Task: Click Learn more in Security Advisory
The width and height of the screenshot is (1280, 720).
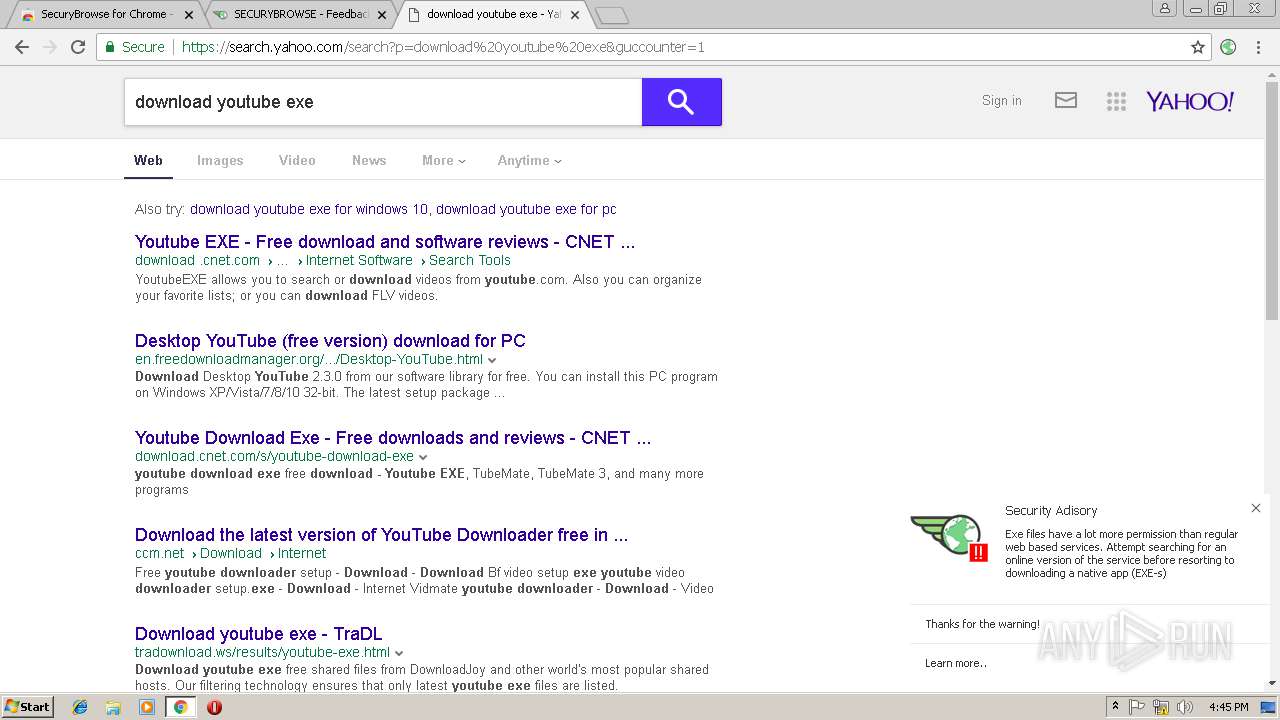Action: [956, 663]
